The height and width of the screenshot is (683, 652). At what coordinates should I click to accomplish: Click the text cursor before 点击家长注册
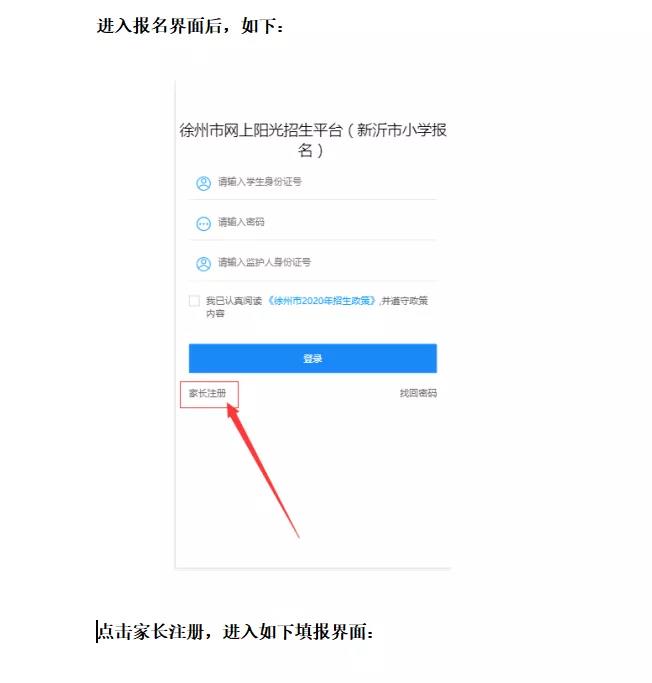pyautogui.click(x=97, y=632)
